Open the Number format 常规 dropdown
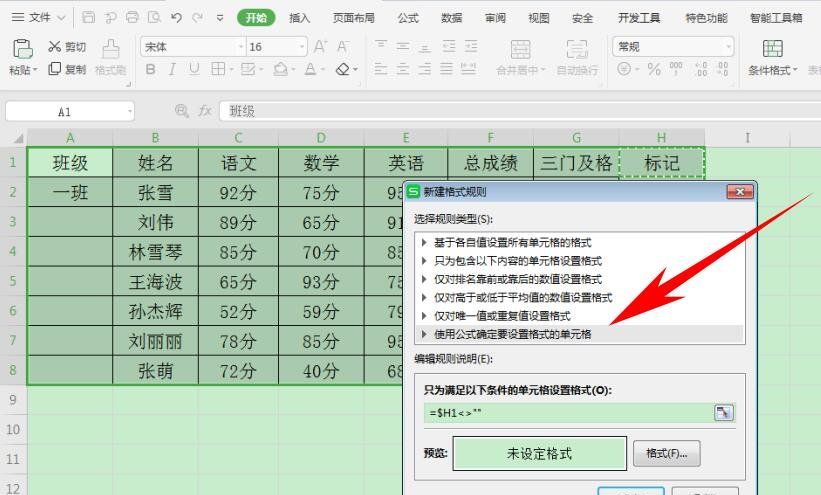This screenshot has width=821, height=495. [x=728, y=47]
